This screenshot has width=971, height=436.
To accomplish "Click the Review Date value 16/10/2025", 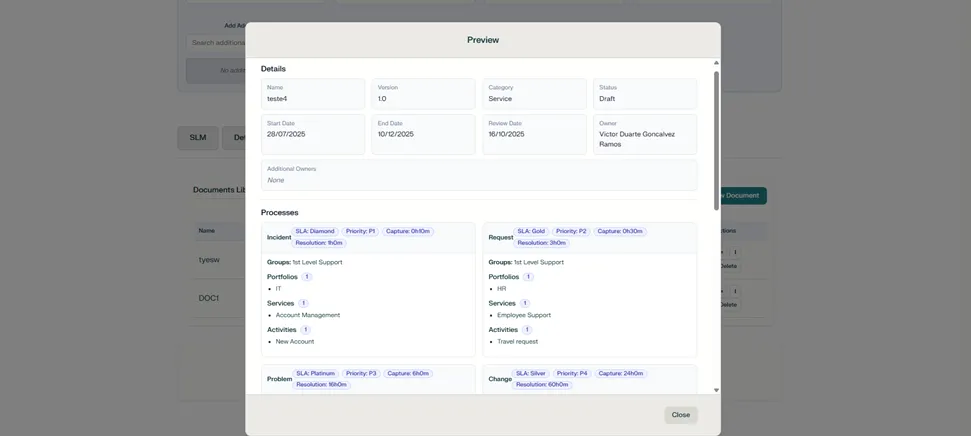I will (x=507, y=134).
